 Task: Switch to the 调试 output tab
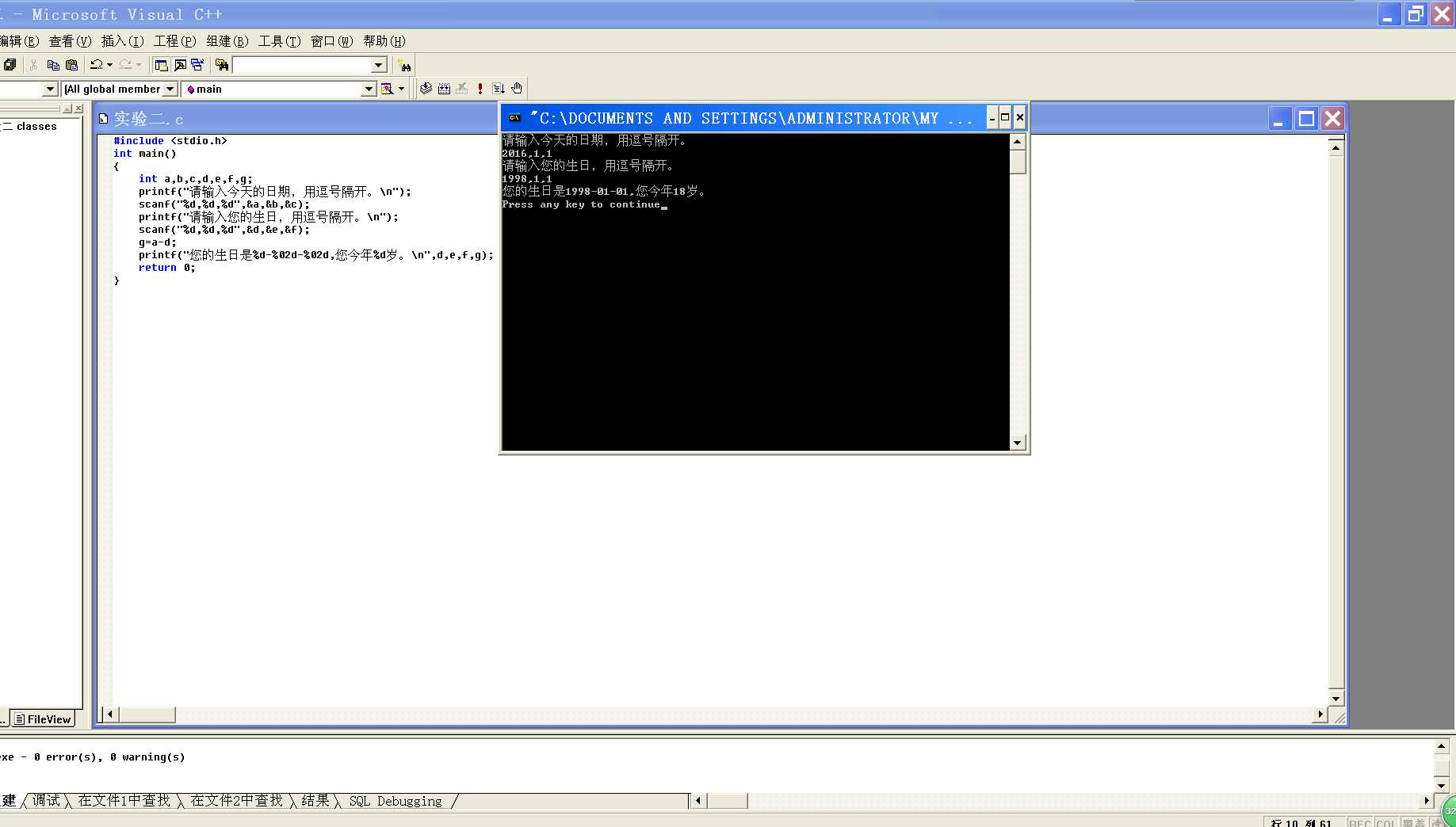point(46,801)
